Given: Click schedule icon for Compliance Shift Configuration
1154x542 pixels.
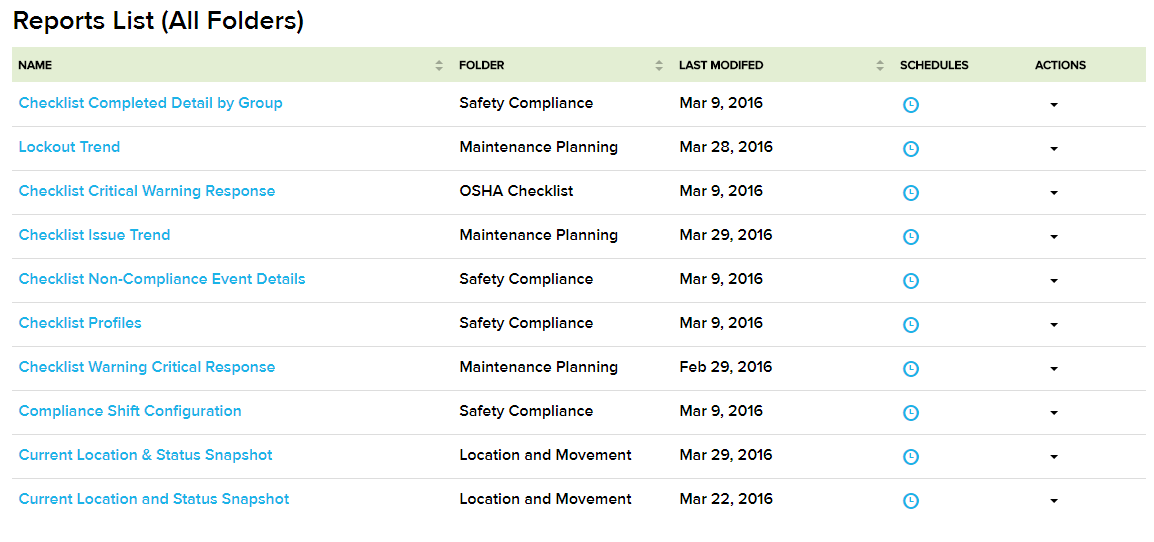Looking at the screenshot, I should click(910, 413).
